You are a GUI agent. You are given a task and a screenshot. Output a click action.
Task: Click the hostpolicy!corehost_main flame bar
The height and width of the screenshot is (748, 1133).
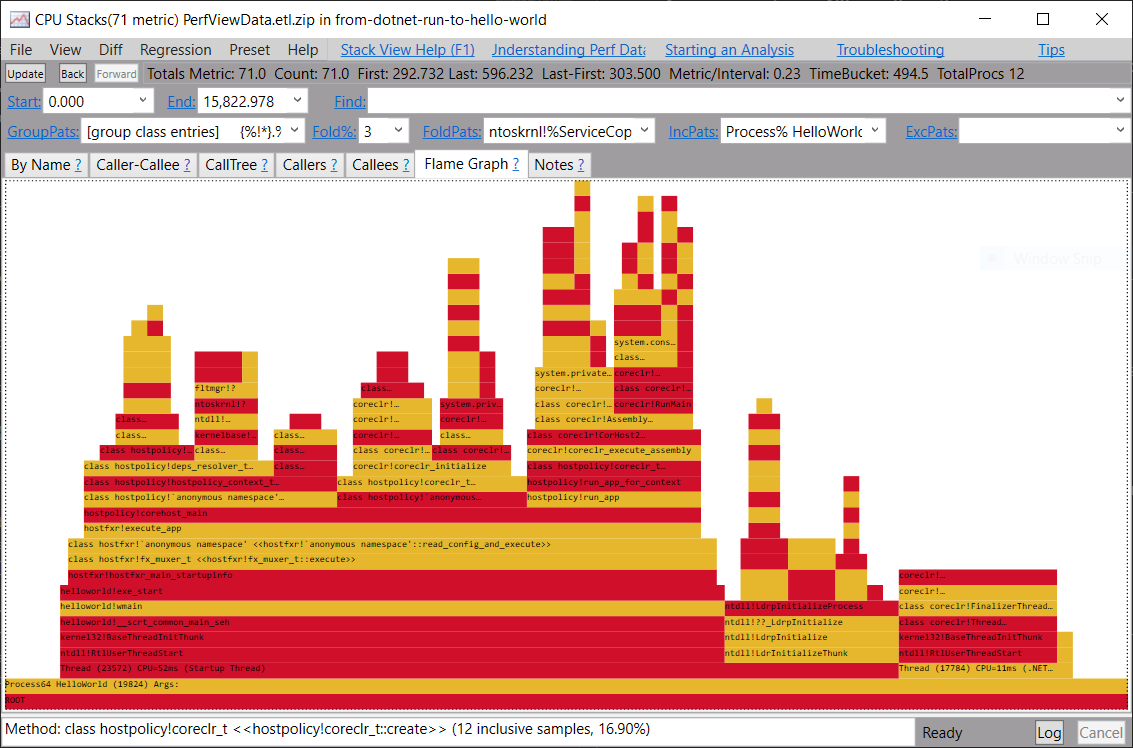point(392,514)
